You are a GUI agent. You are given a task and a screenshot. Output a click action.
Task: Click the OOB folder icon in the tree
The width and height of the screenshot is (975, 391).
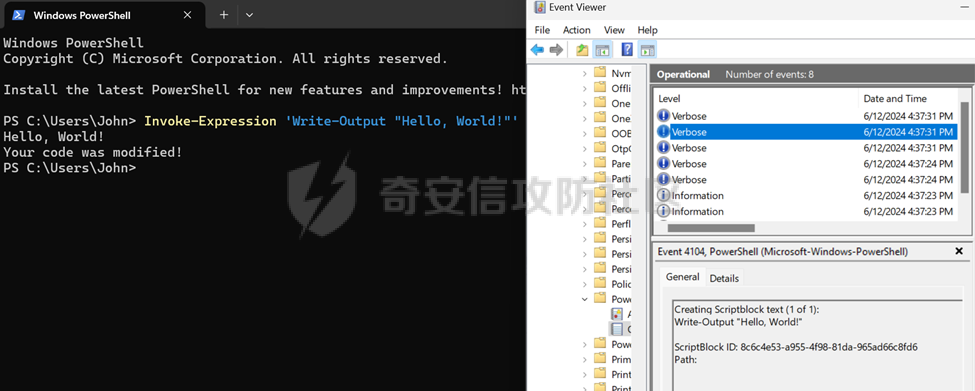(600, 132)
